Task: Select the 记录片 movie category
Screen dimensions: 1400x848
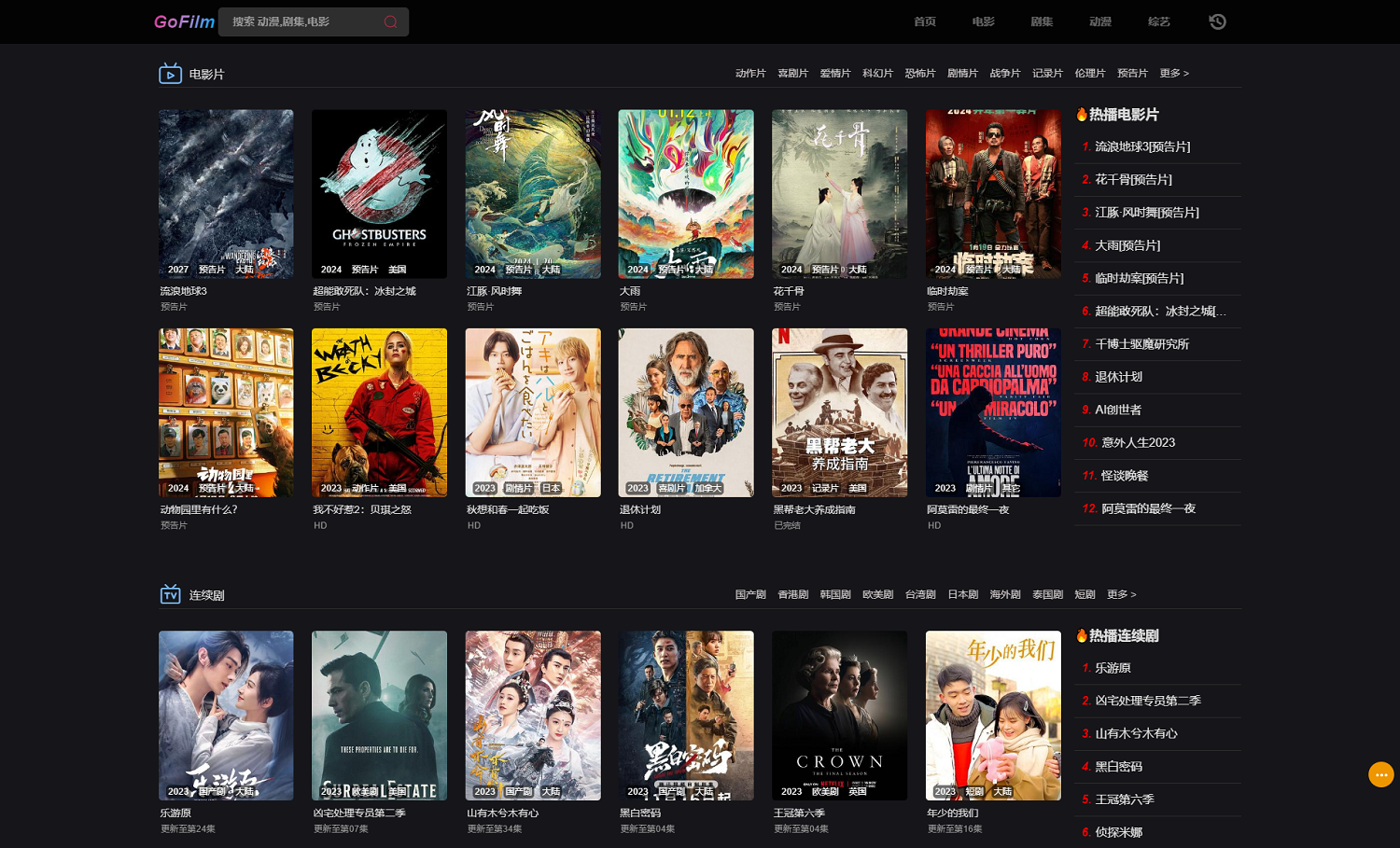Action: pyautogui.click(x=1047, y=73)
